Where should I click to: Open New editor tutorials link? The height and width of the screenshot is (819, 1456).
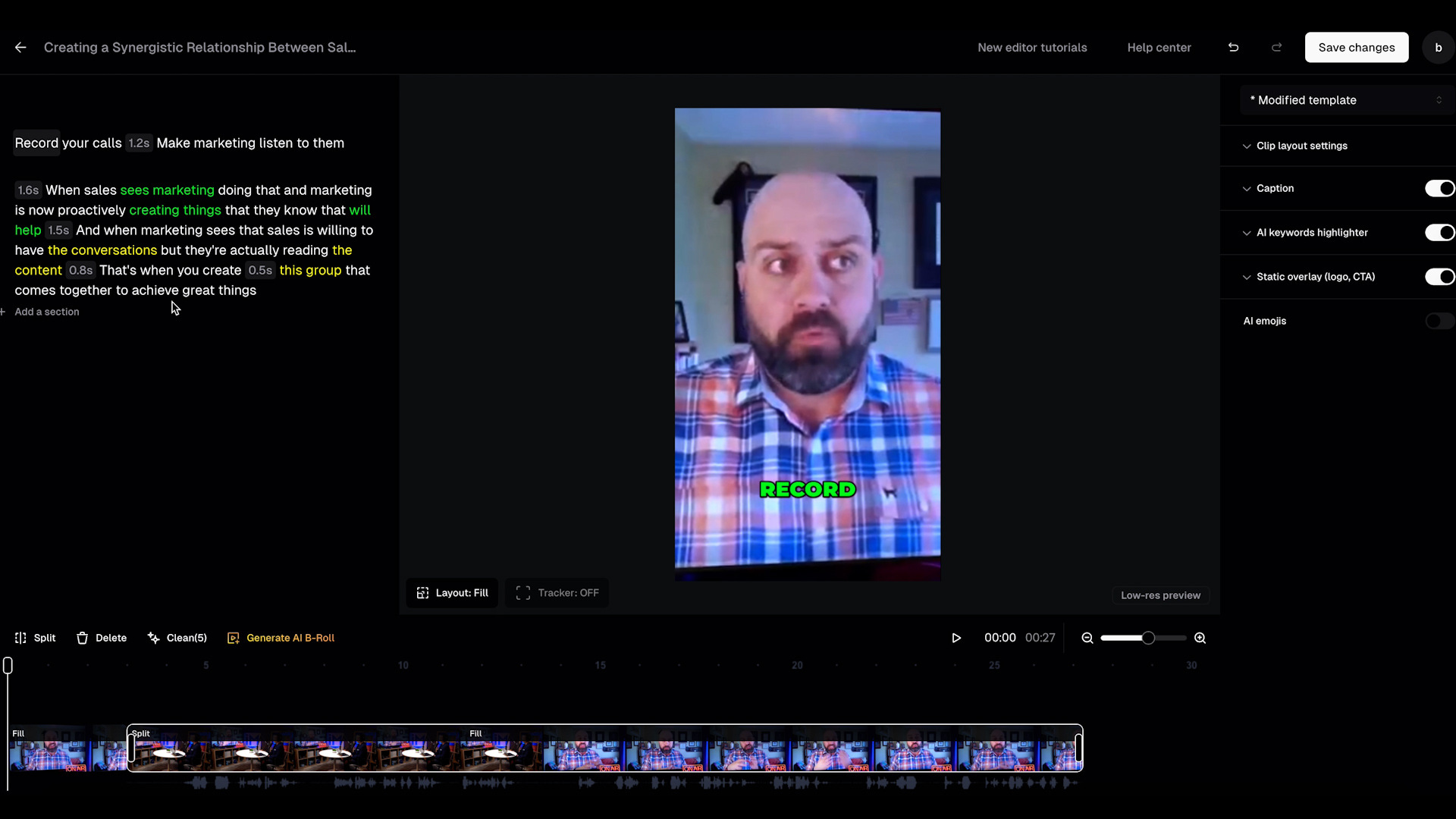click(1032, 47)
